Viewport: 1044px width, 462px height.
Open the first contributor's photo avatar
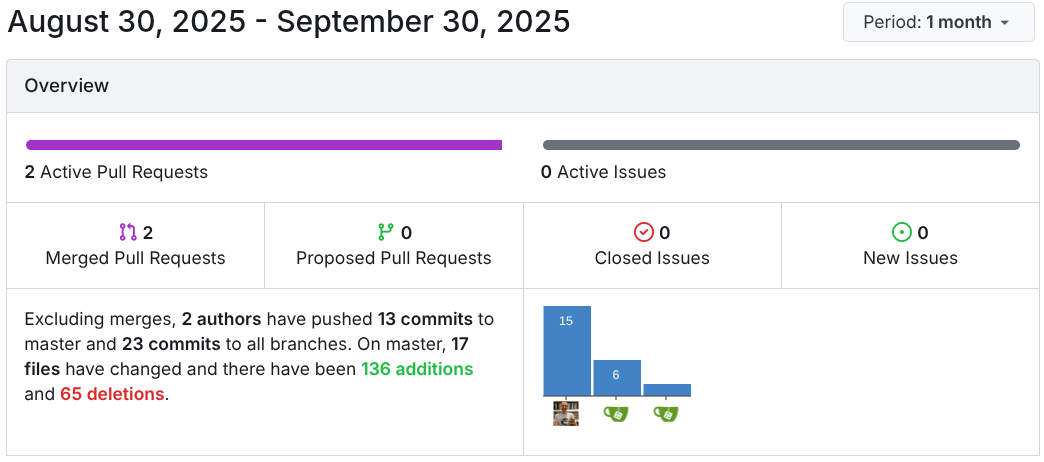(x=566, y=414)
